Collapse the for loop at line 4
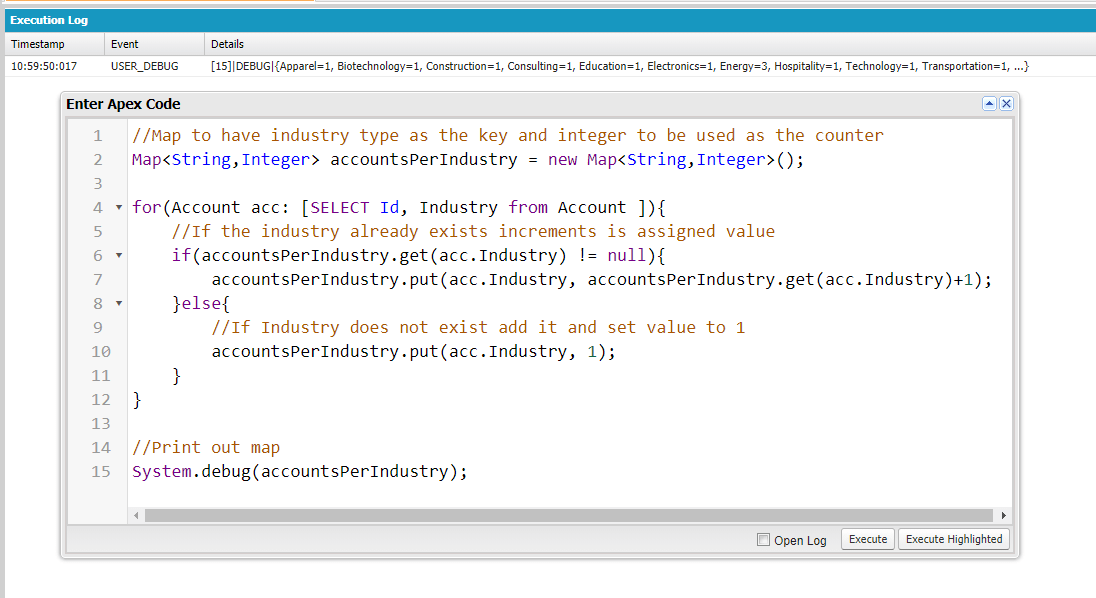The width and height of the screenshot is (1096, 598). pos(117,207)
